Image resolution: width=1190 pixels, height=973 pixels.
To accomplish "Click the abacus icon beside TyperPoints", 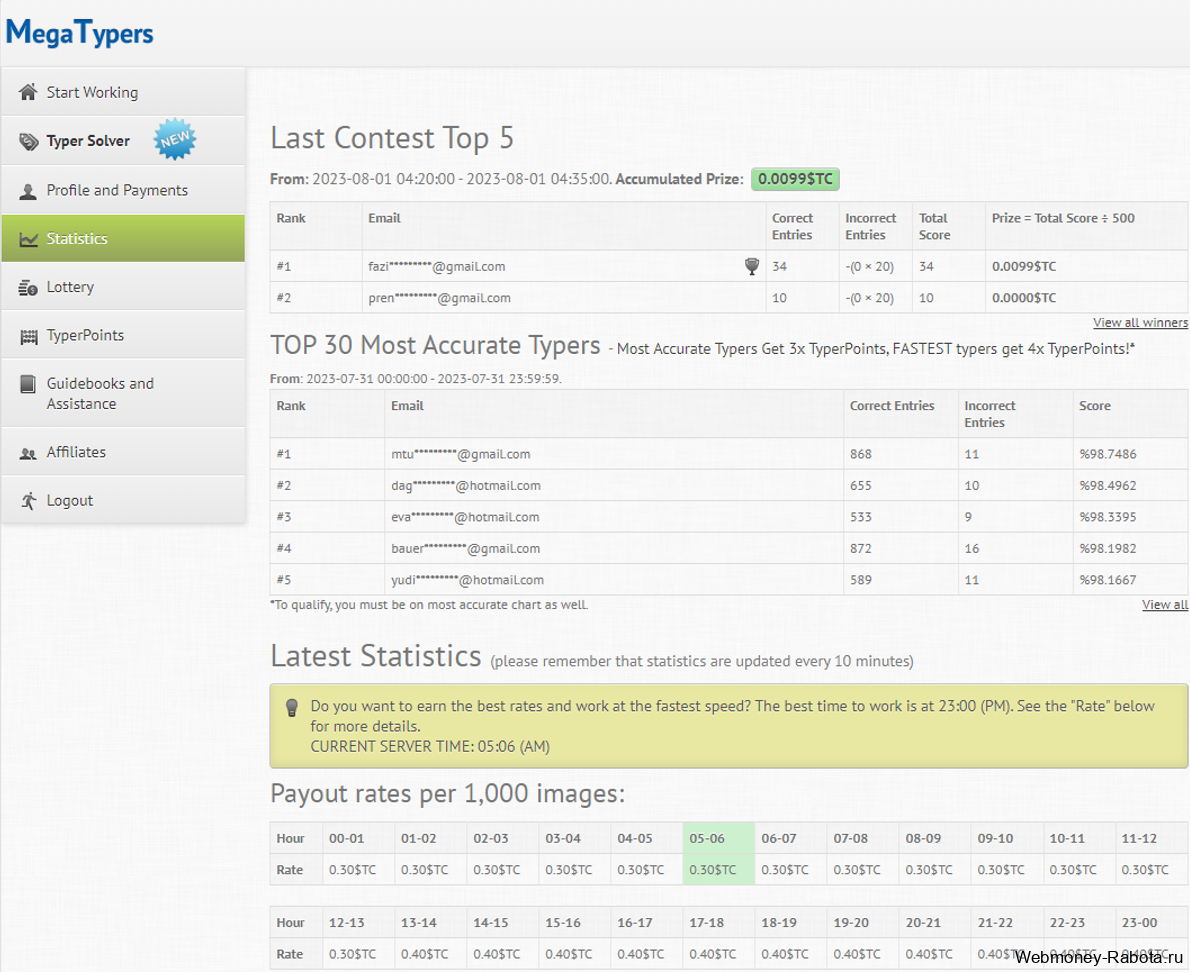I will tap(28, 336).
